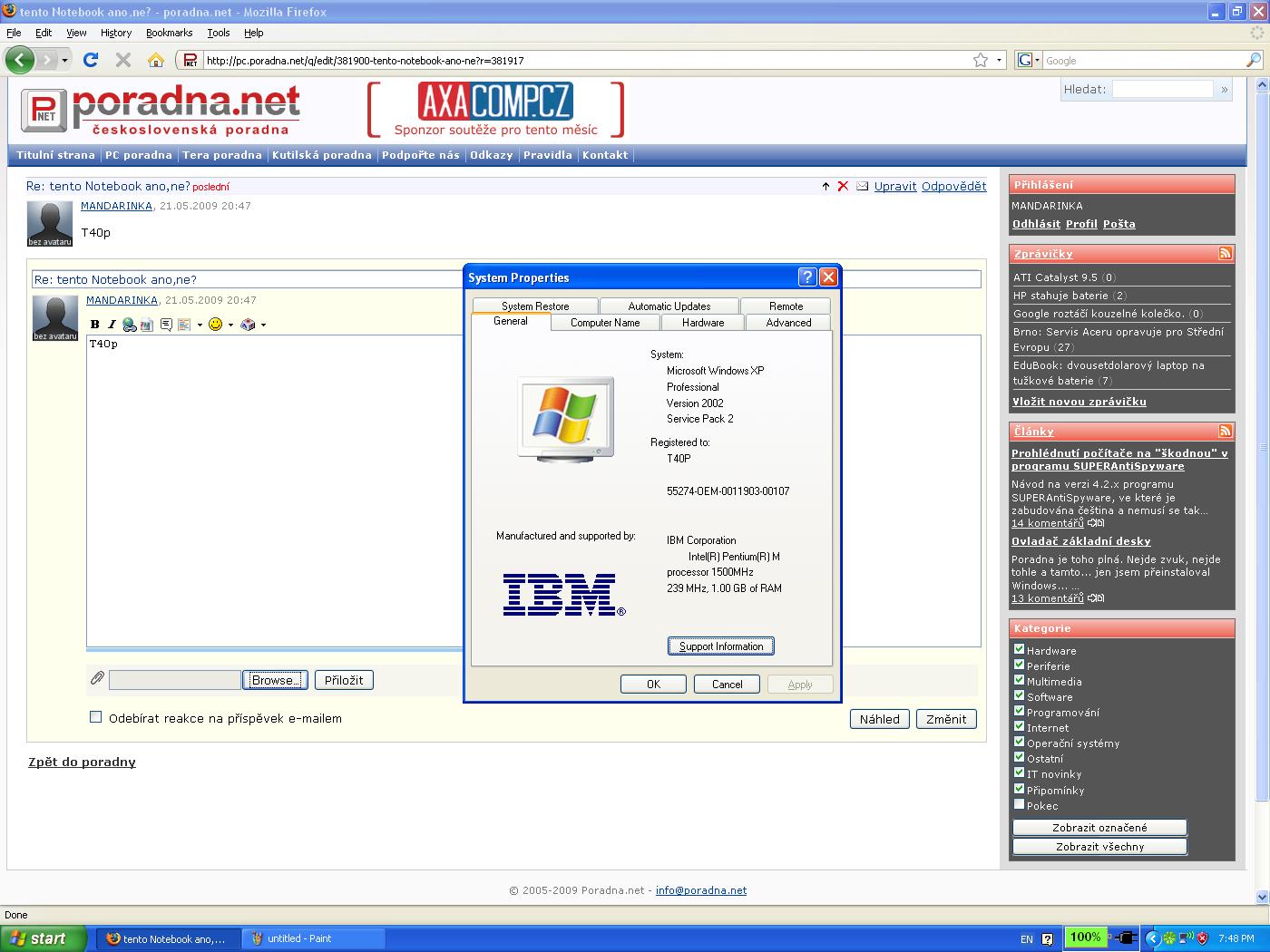Click the red X delete icon on post
Viewport: 1270px width, 952px height.
click(x=843, y=186)
